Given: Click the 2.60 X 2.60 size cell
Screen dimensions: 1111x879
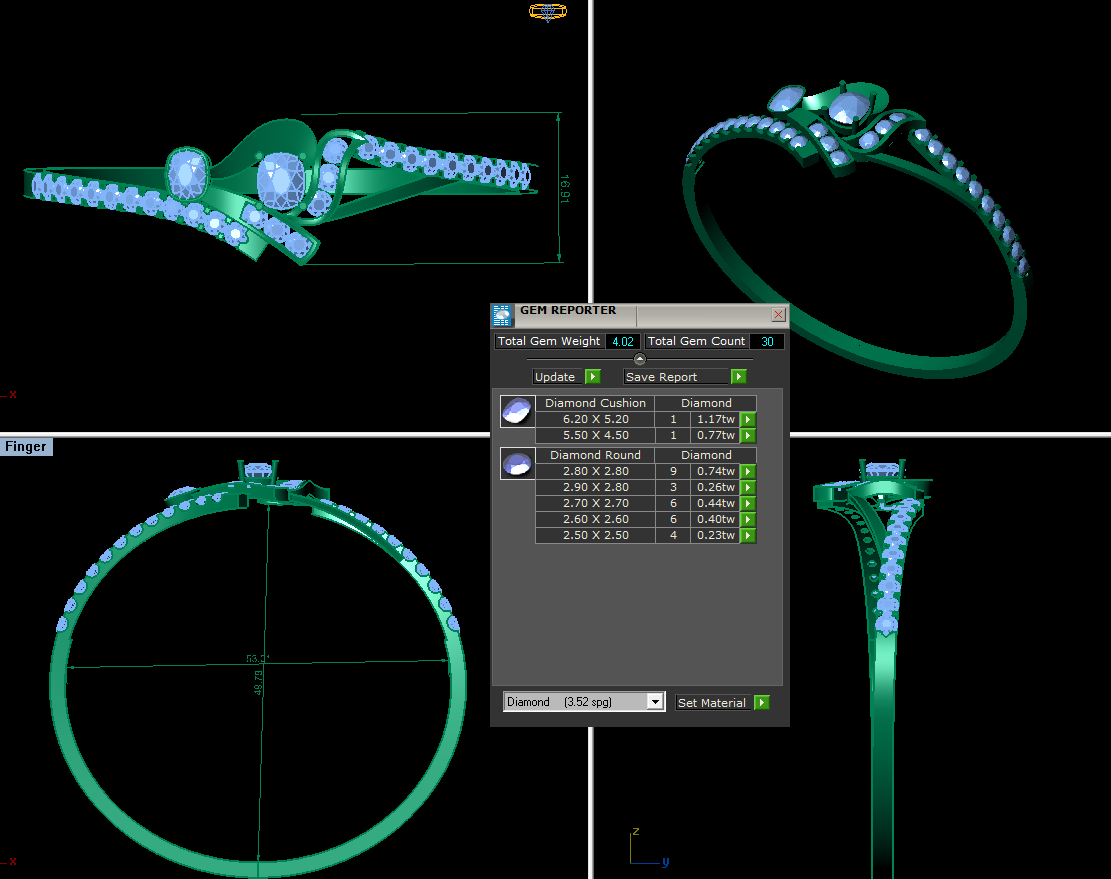Looking at the screenshot, I should click(x=595, y=519).
